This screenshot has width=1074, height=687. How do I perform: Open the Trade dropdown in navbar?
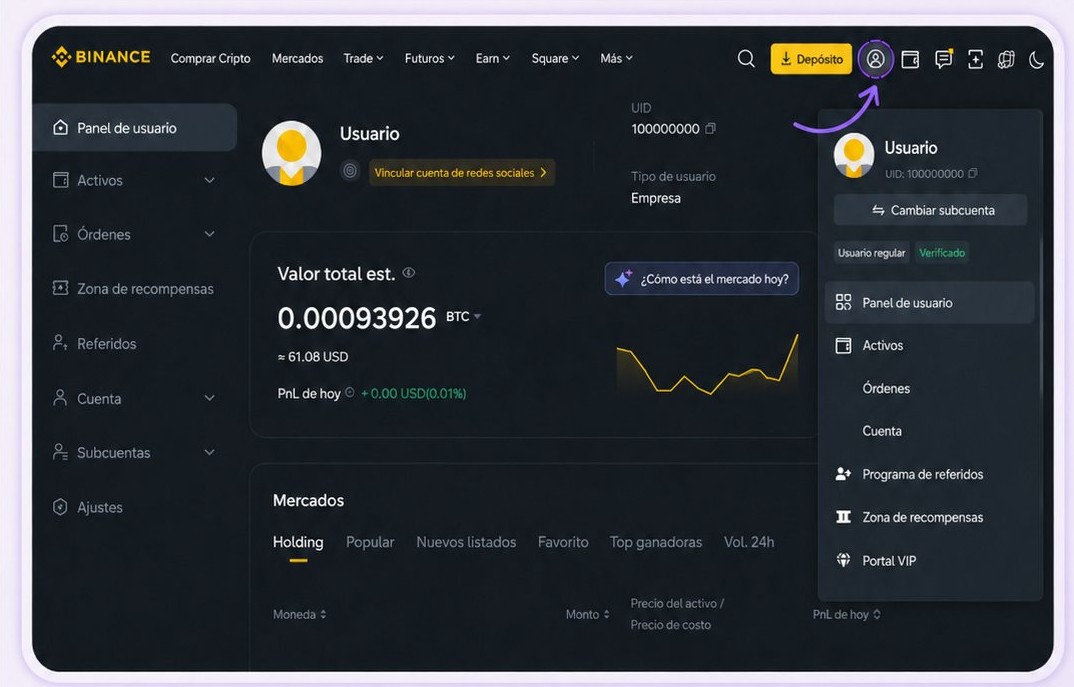coord(363,58)
